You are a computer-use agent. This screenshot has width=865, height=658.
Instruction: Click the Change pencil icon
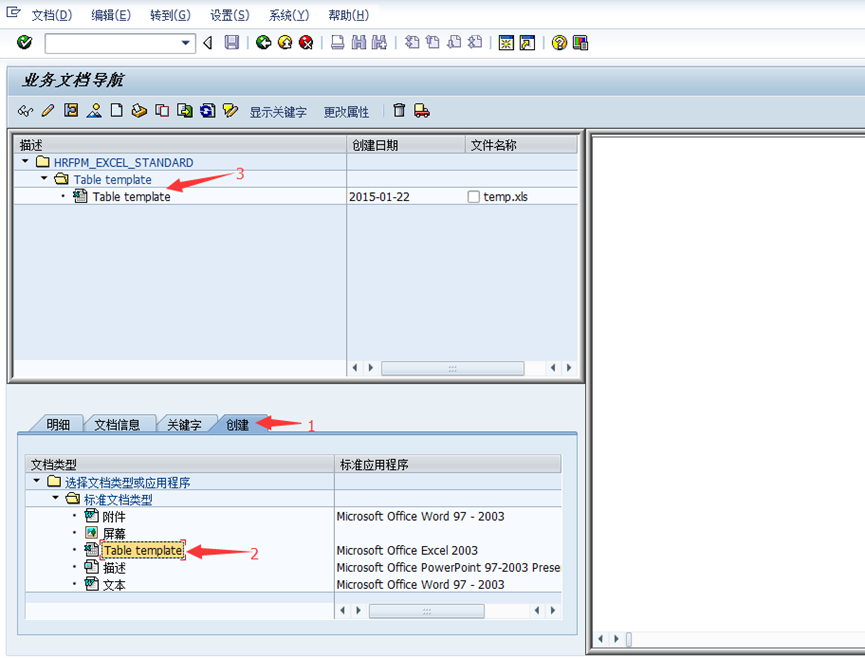[x=48, y=111]
